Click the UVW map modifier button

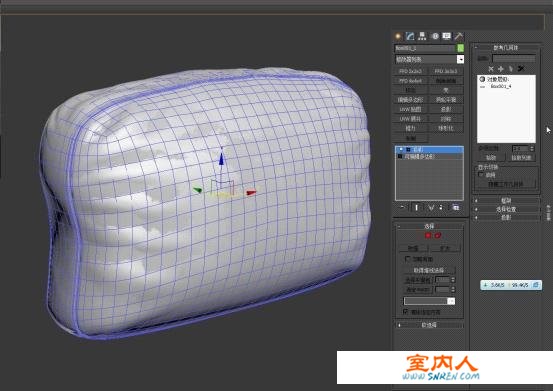coord(410,109)
